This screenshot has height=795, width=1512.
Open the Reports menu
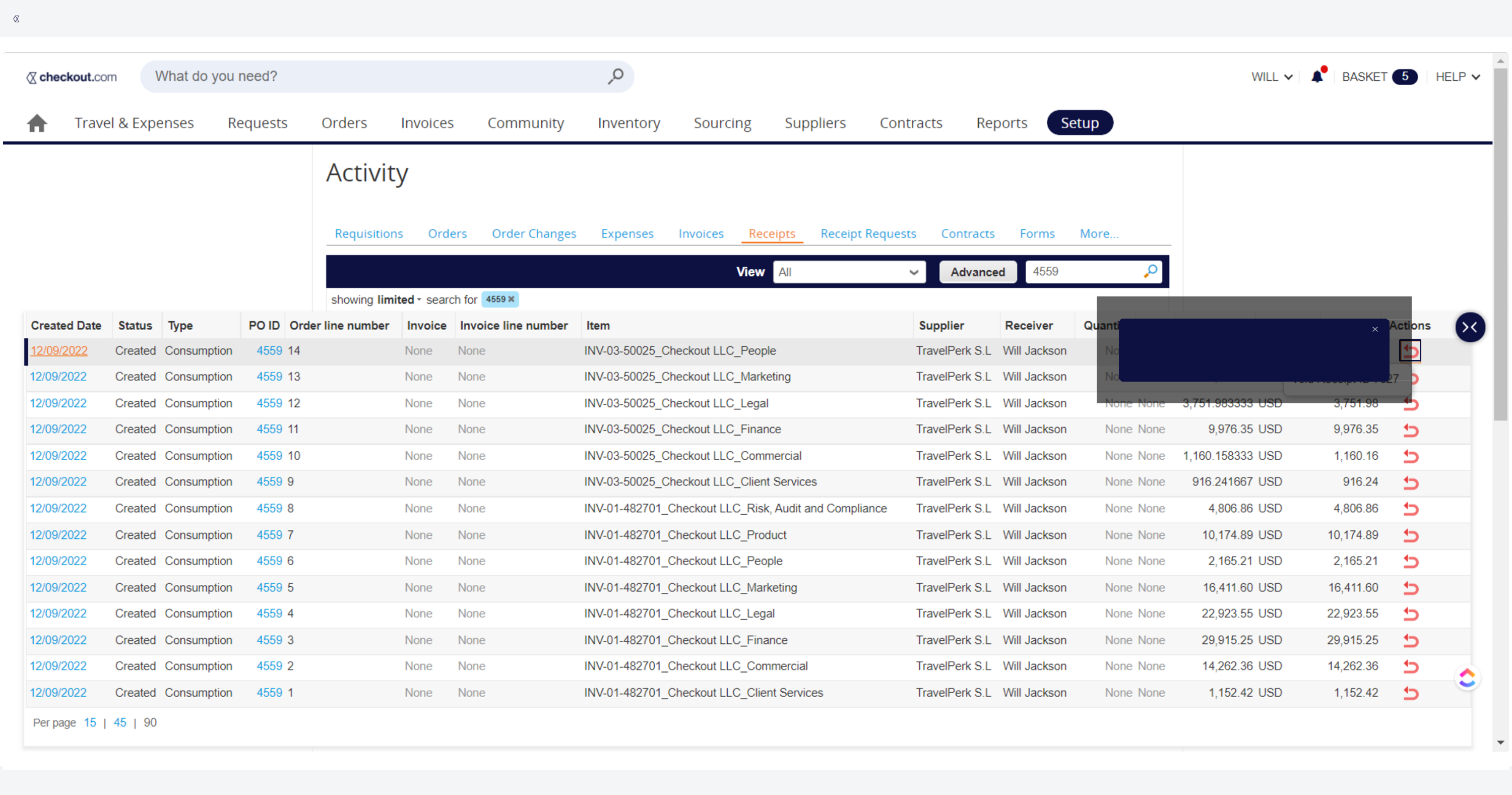point(1001,123)
